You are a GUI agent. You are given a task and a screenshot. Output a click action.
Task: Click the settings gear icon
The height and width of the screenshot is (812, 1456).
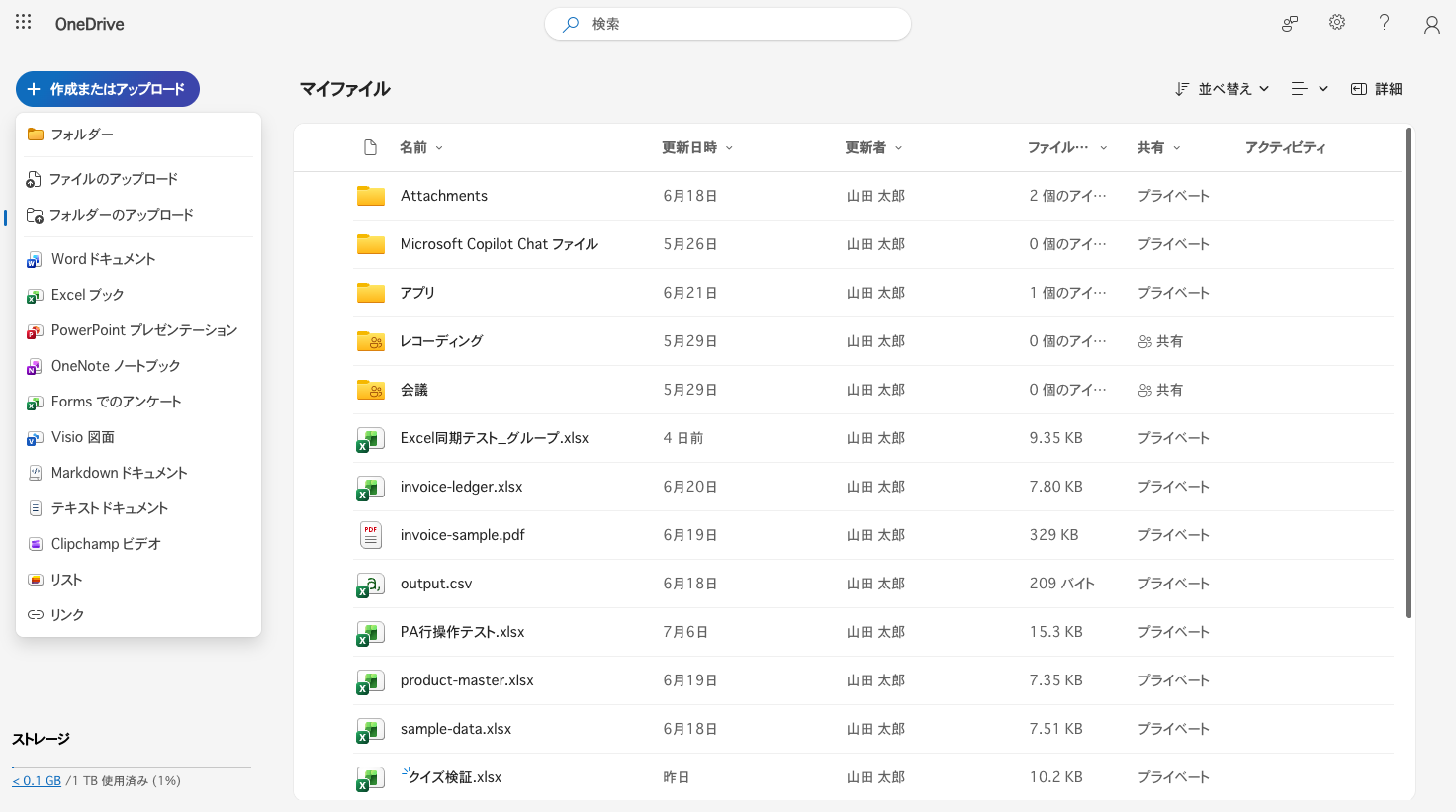[x=1337, y=22]
